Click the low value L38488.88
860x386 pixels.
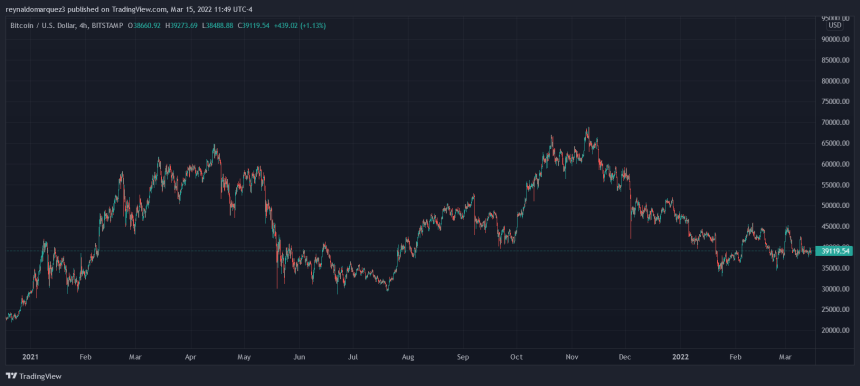pos(217,25)
